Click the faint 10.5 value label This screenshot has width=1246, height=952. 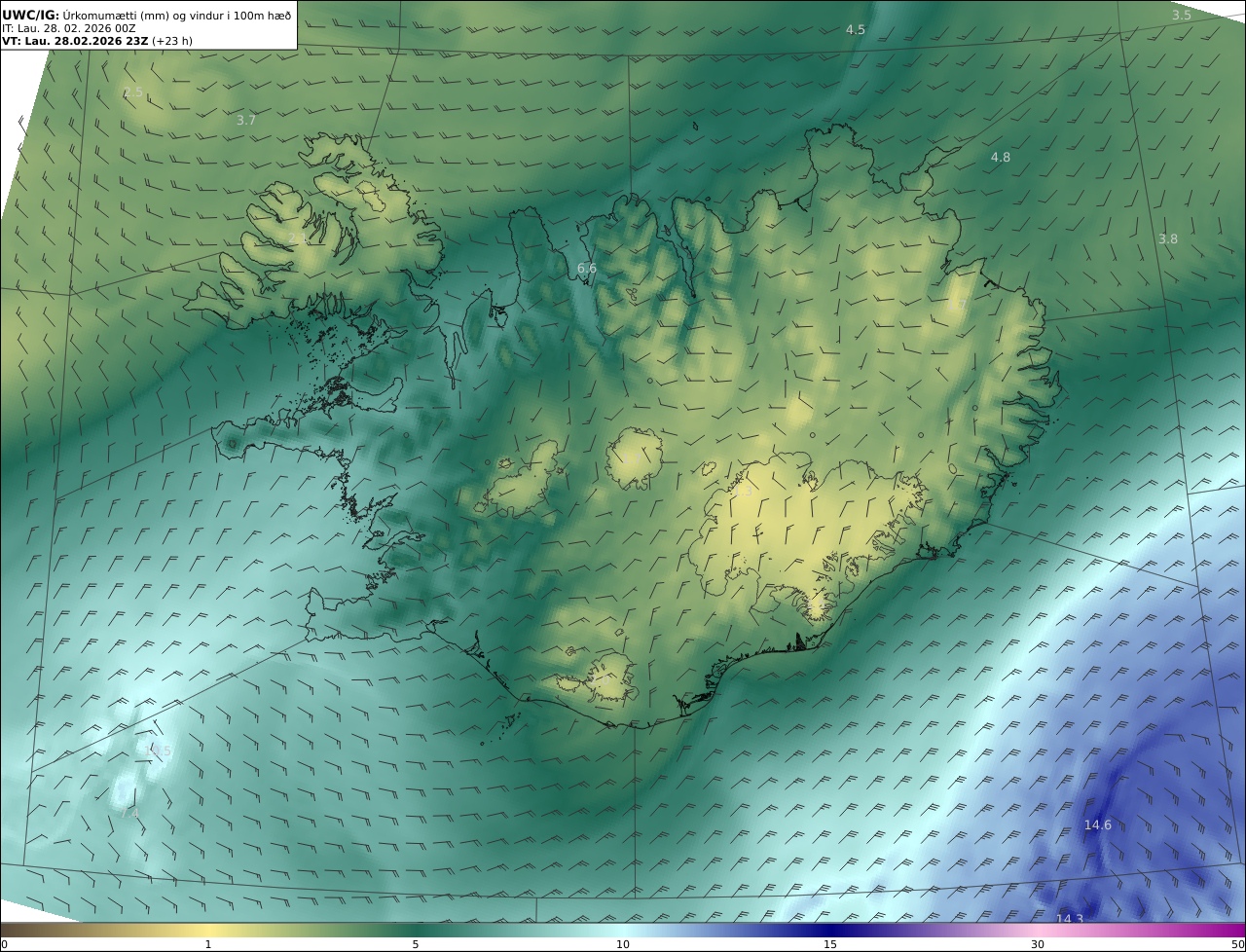[x=158, y=751]
